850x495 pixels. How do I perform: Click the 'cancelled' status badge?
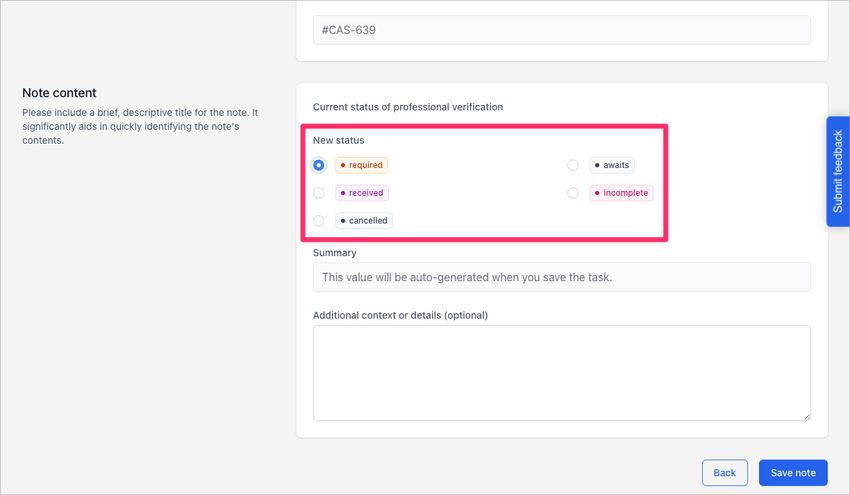pos(364,220)
